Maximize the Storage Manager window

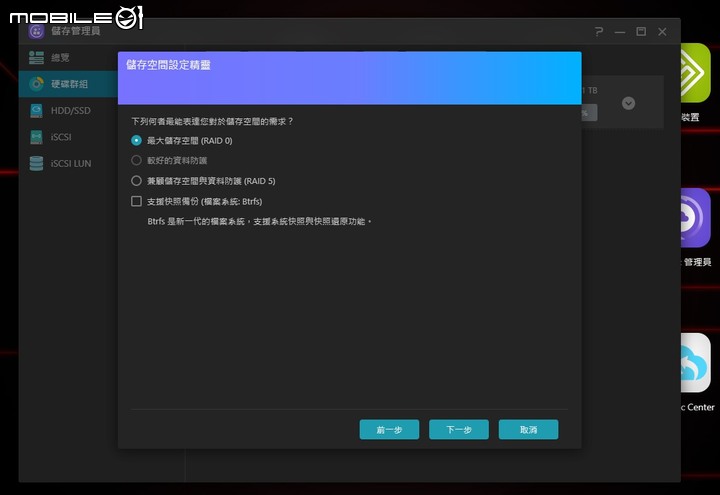point(641,31)
